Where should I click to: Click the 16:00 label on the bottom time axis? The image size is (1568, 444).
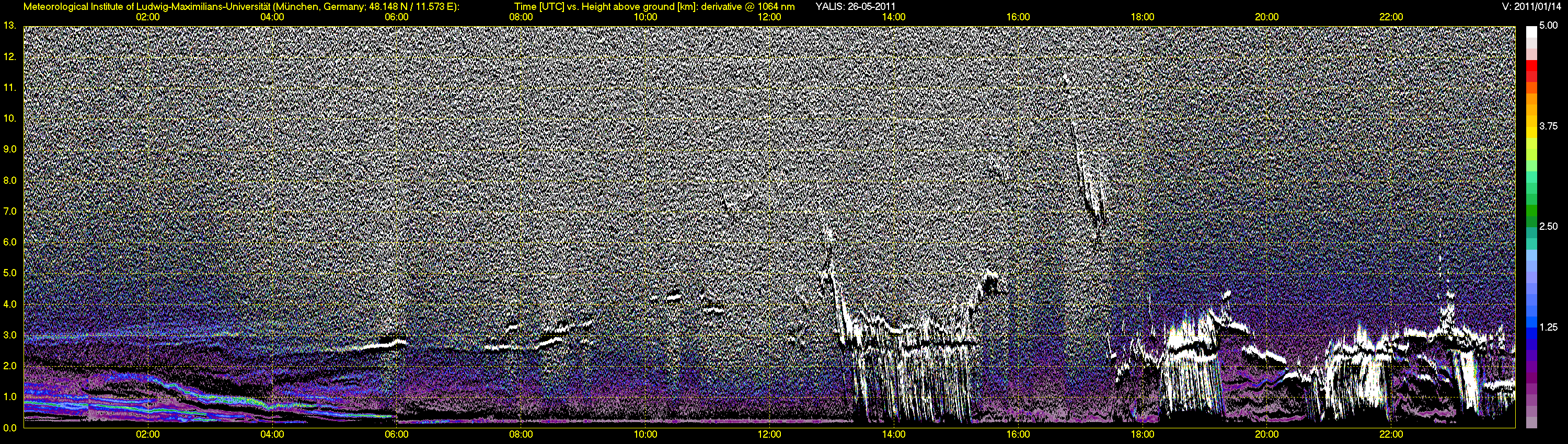click(x=1018, y=435)
